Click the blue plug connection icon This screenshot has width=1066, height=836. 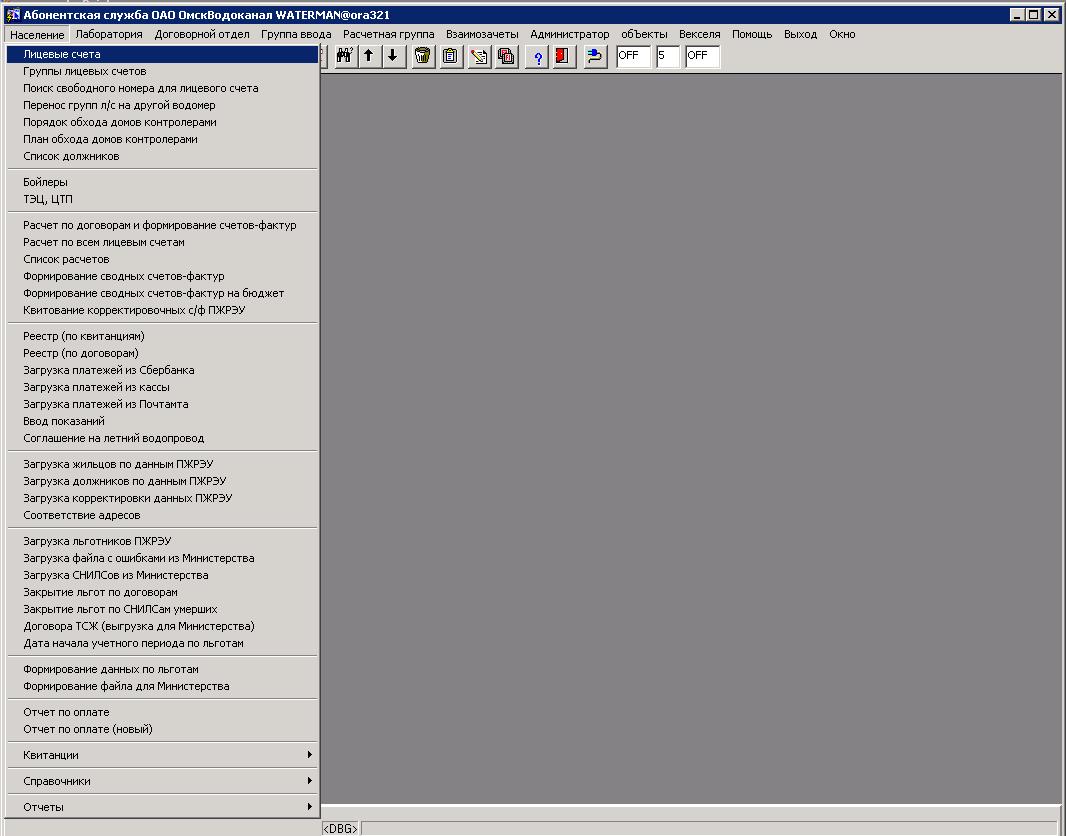coord(594,56)
